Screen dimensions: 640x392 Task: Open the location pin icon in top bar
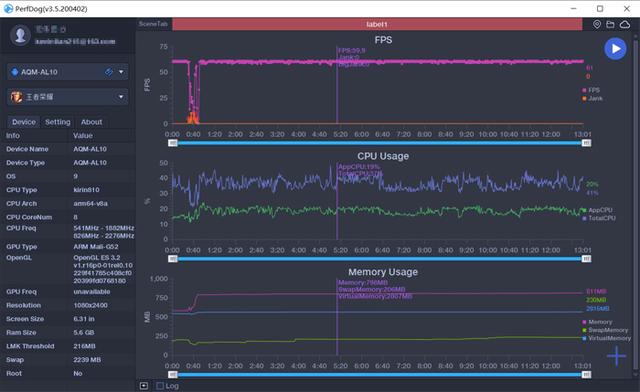597,24
